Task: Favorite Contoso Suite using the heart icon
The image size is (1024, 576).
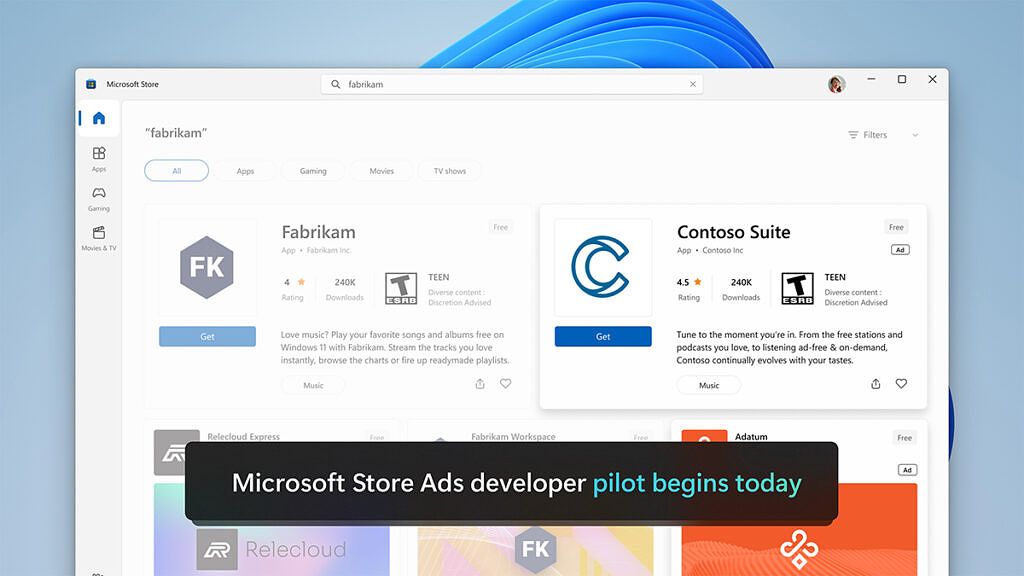Action: pos(901,383)
